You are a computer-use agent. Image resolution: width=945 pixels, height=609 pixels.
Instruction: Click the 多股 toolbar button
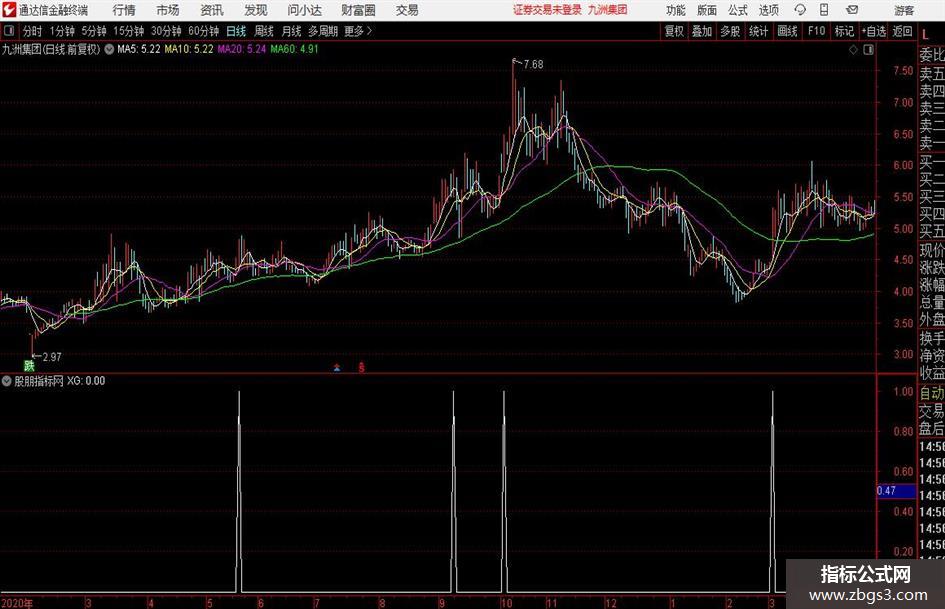coord(730,31)
